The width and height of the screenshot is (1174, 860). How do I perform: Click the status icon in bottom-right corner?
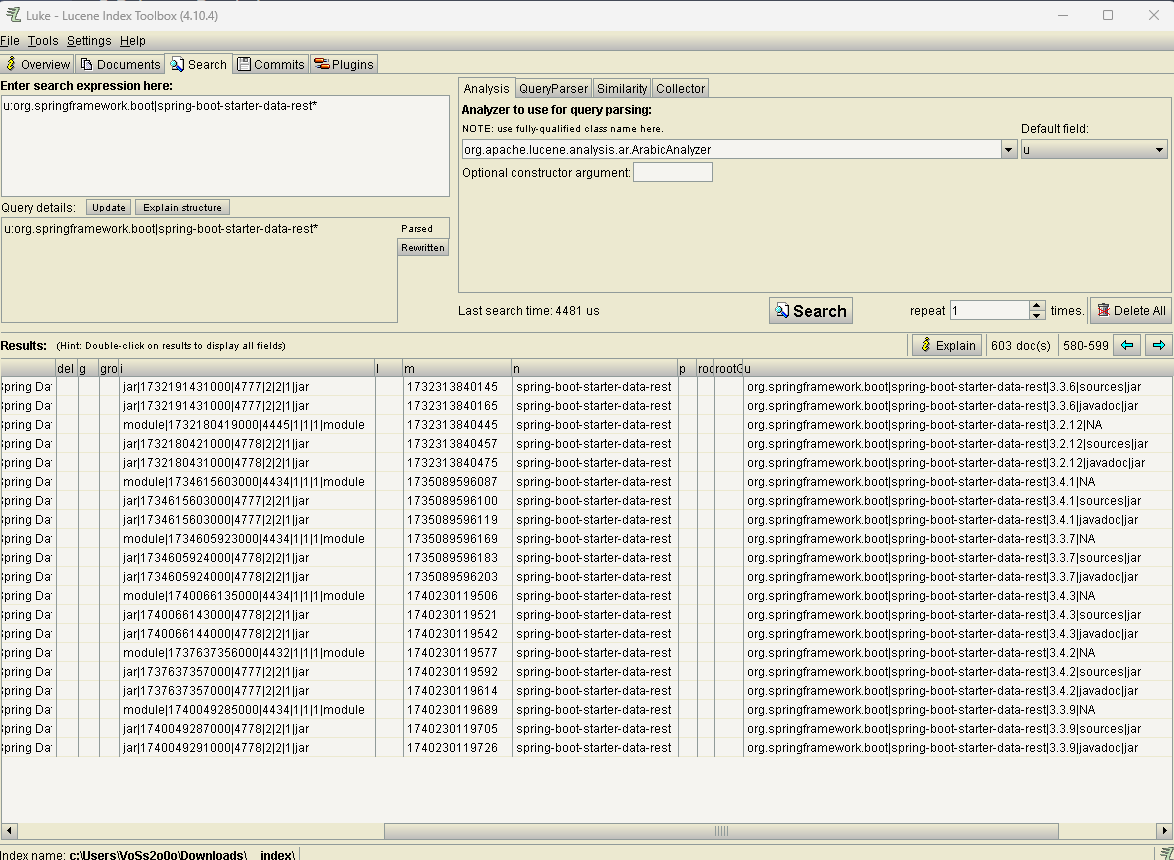tap(1167, 853)
